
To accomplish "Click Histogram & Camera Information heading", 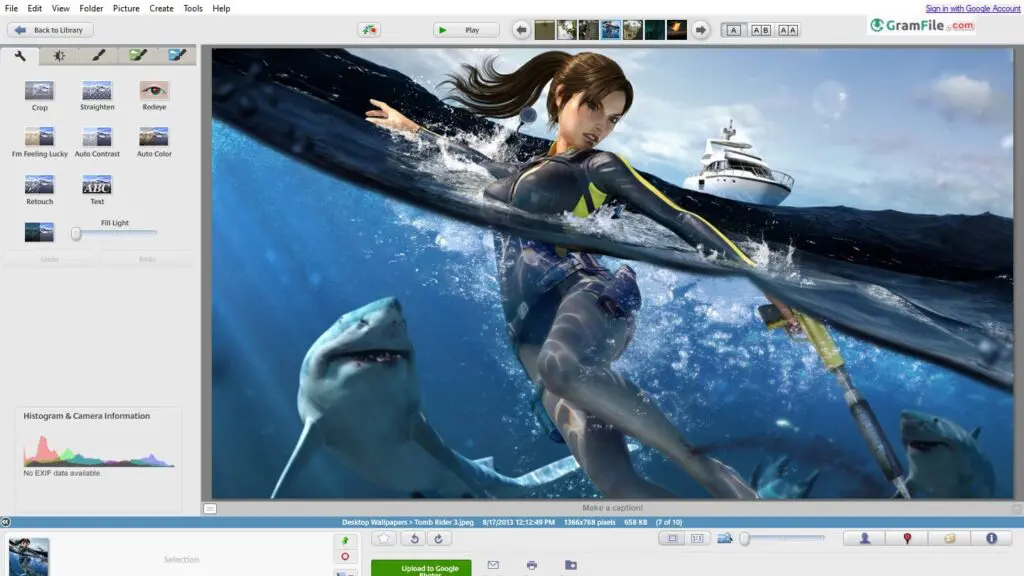I will pyautogui.click(x=87, y=416).
